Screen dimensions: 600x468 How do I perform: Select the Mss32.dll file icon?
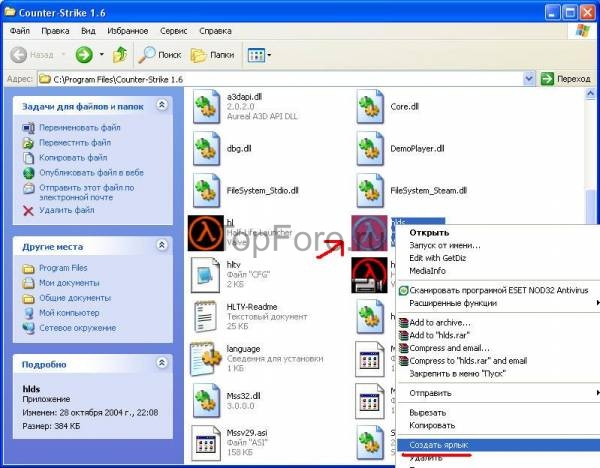click(x=207, y=401)
